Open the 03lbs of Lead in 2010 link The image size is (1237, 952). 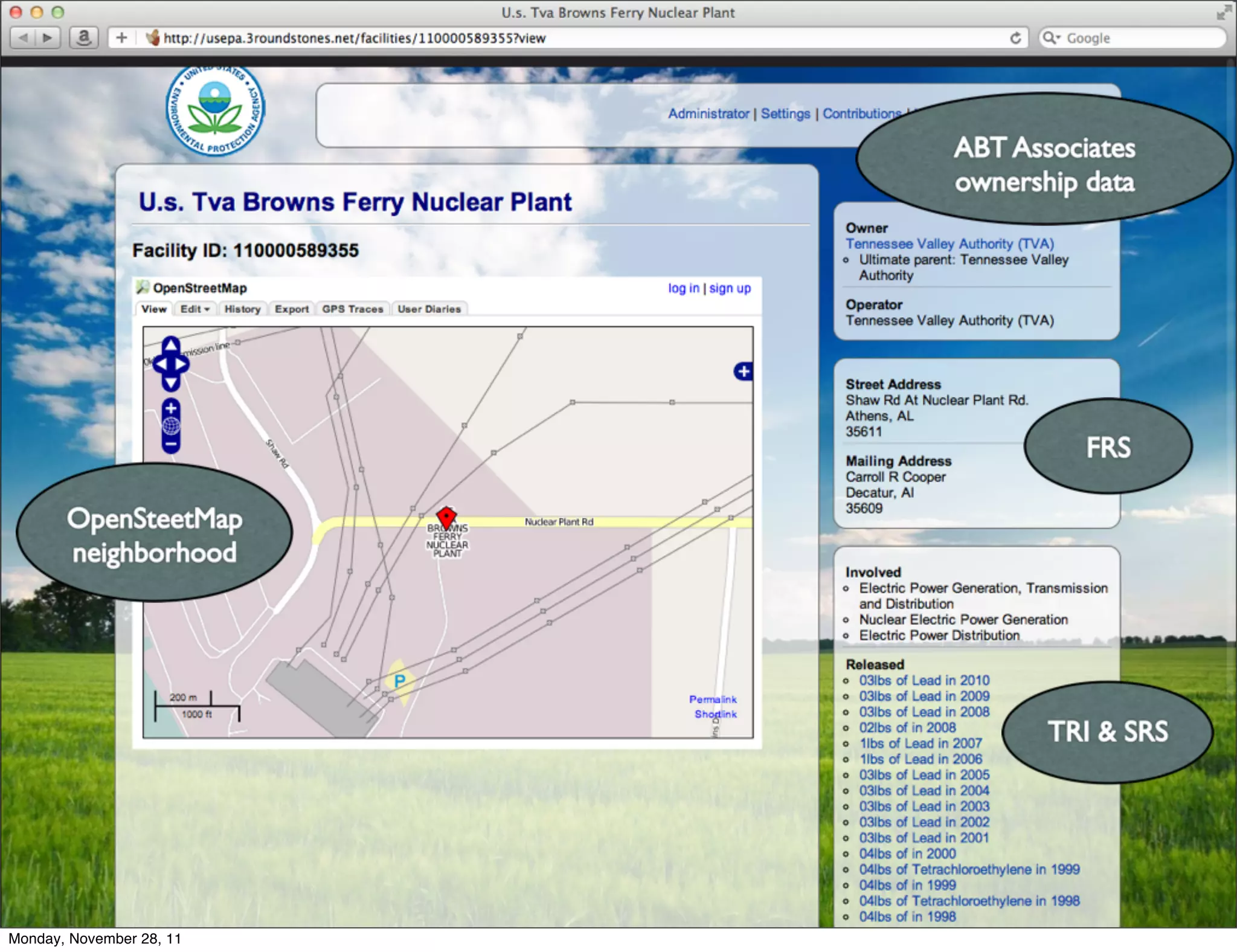coord(924,680)
